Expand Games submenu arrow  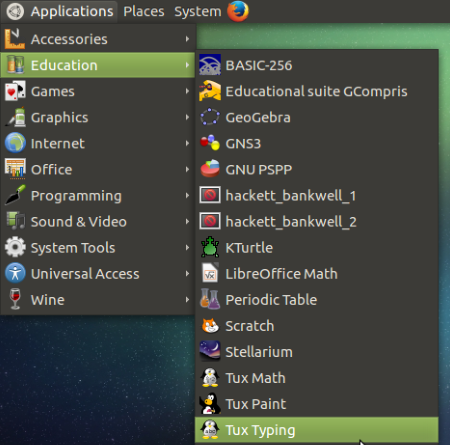pos(187,91)
